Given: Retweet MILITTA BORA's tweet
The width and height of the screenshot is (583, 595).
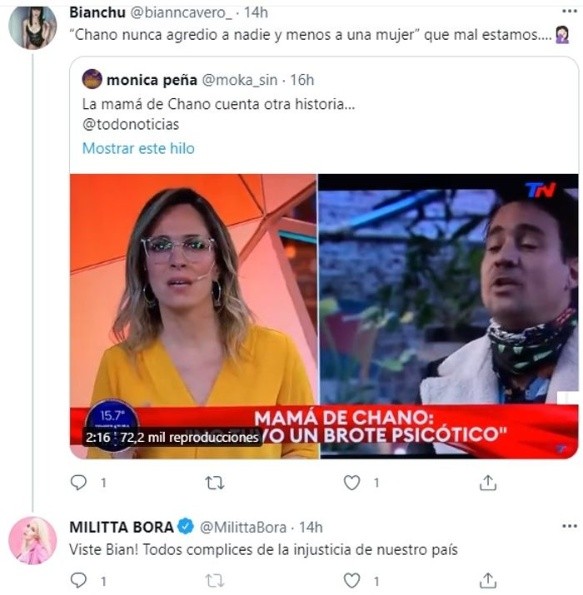Looking at the screenshot, I should tap(215, 581).
